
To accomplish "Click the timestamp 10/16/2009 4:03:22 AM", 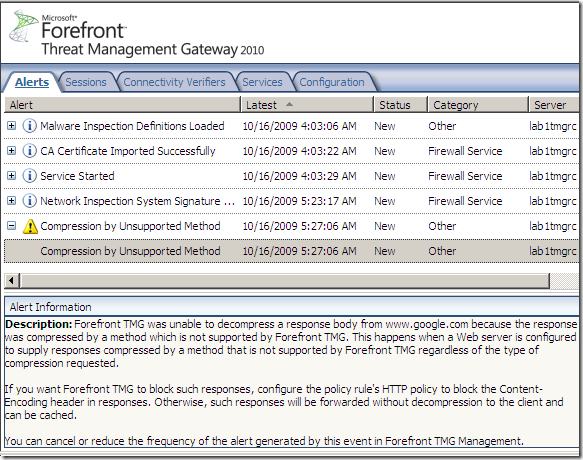I will pyautogui.click(x=299, y=151).
